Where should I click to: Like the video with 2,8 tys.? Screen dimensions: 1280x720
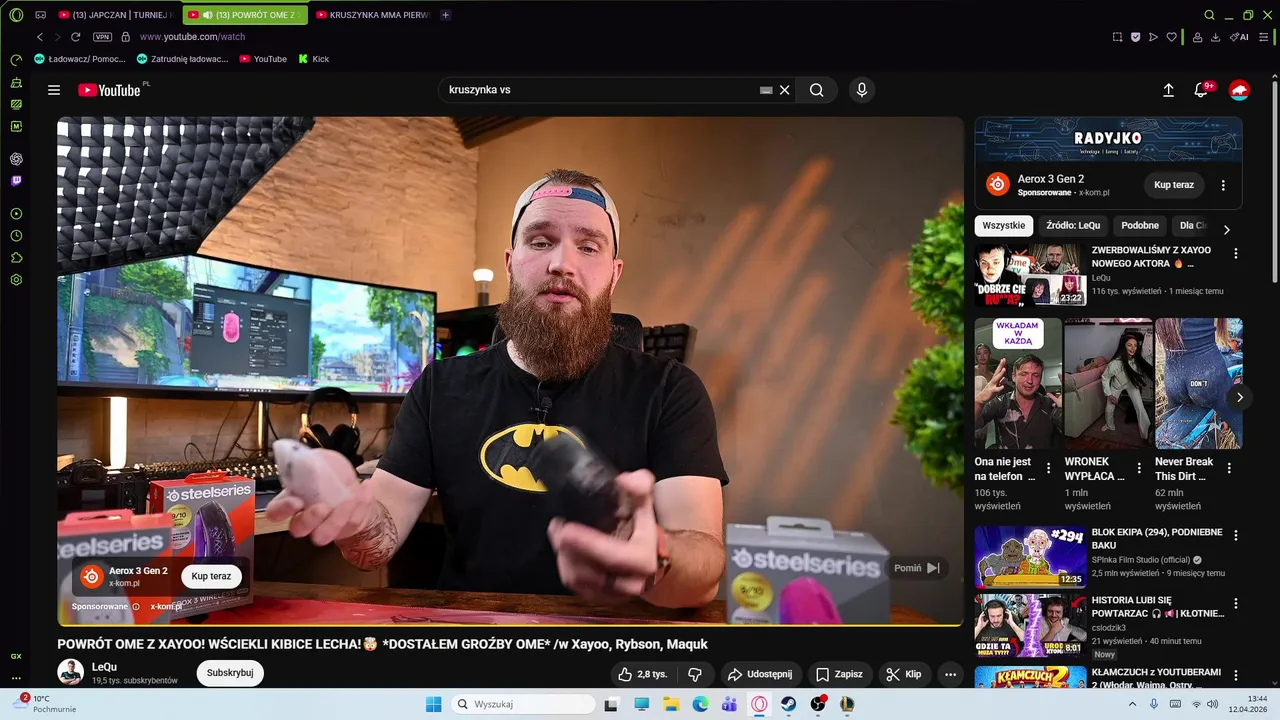[x=643, y=674]
